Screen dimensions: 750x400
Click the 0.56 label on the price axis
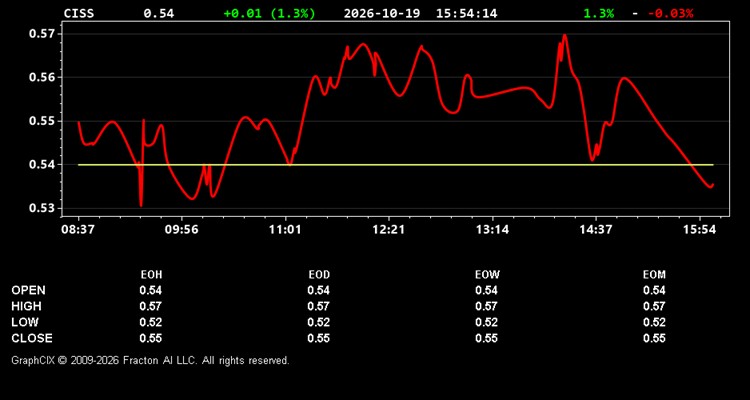pos(42,78)
